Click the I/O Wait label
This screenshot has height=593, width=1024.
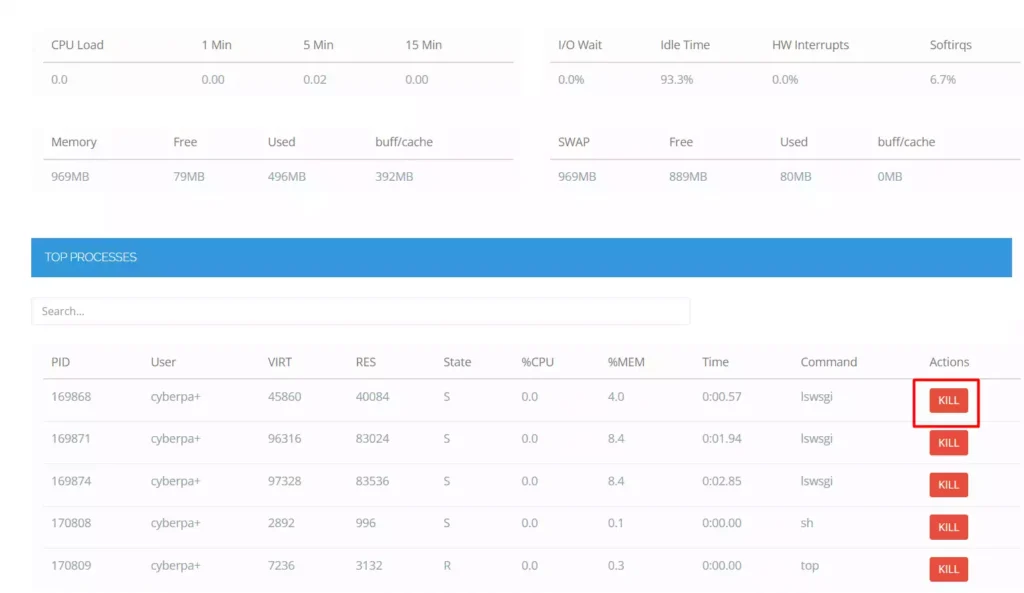click(580, 44)
